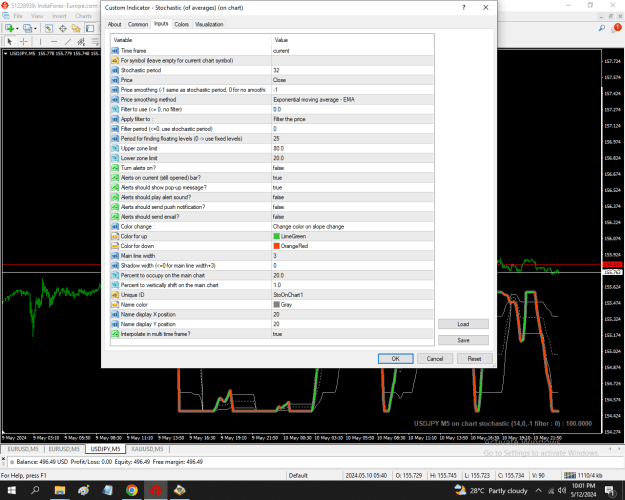This screenshot has width=625, height=500.
Task: Open taskbar search magnifier
Action: point(35,490)
